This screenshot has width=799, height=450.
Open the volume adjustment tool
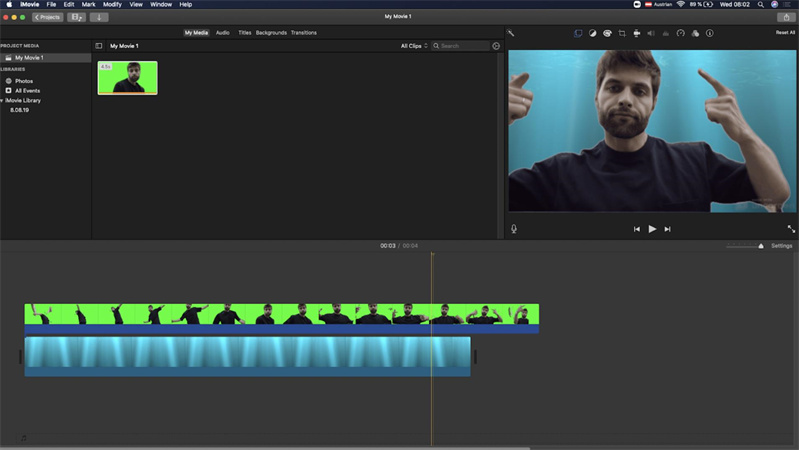(651, 33)
